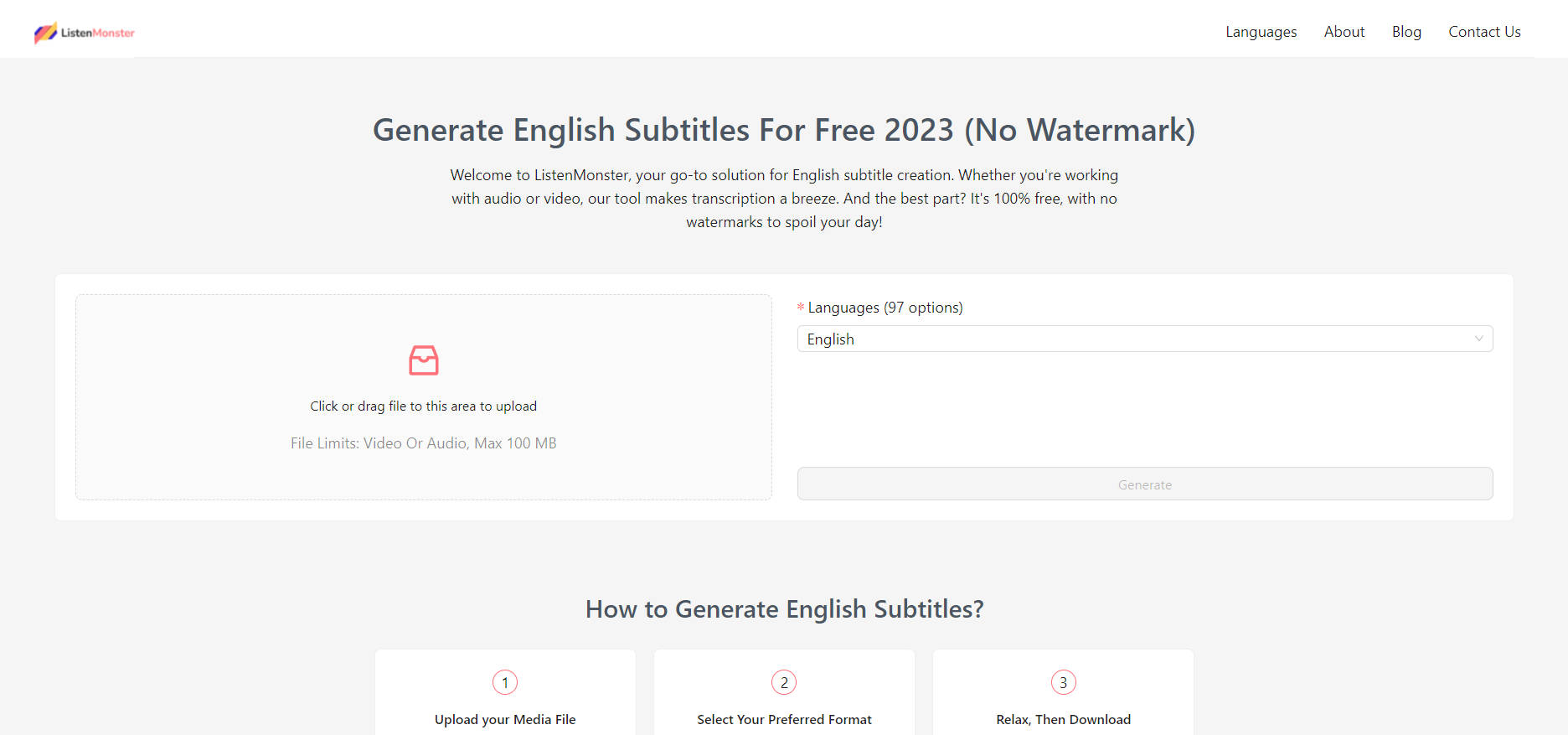Image resolution: width=1568 pixels, height=735 pixels.
Task: Visit the Contact Us page
Action: 1484,32
